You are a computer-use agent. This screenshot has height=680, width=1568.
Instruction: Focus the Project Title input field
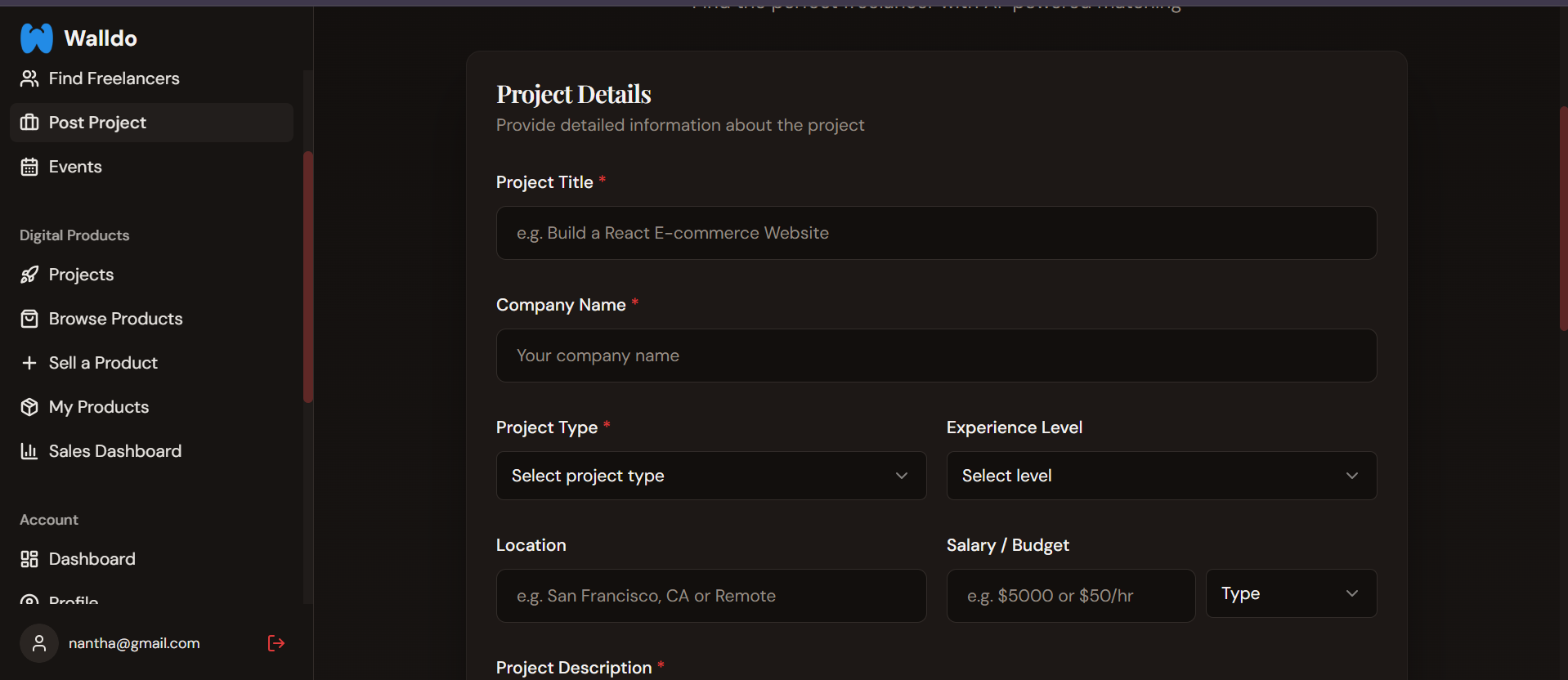937,233
